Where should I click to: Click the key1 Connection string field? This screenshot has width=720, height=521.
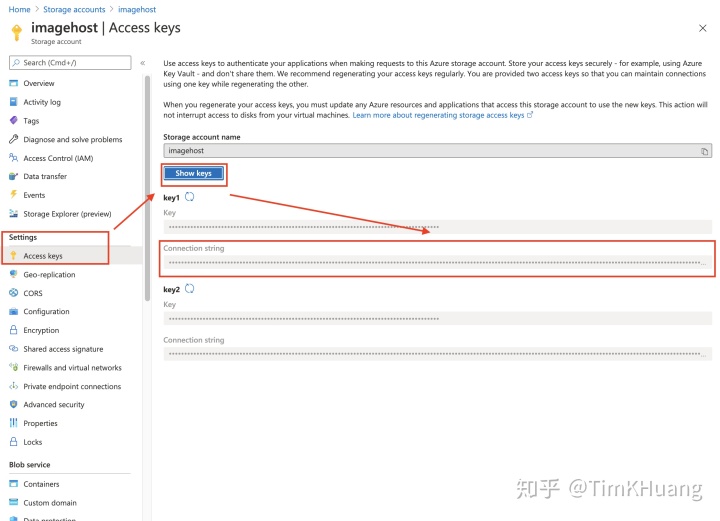click(x=438, y=263)
